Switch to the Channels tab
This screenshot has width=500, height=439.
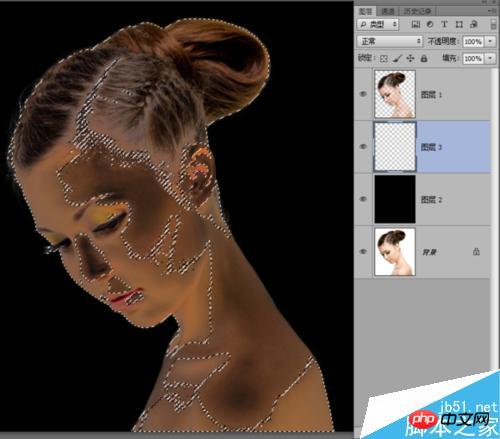coord(388,11)
